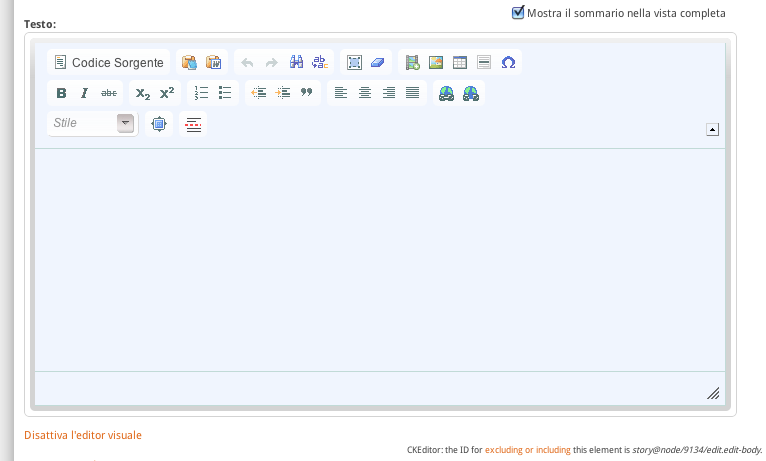The width and height of the screenshot is (766, 461).
Task: Click the editor resize handle
Action: 713,393
